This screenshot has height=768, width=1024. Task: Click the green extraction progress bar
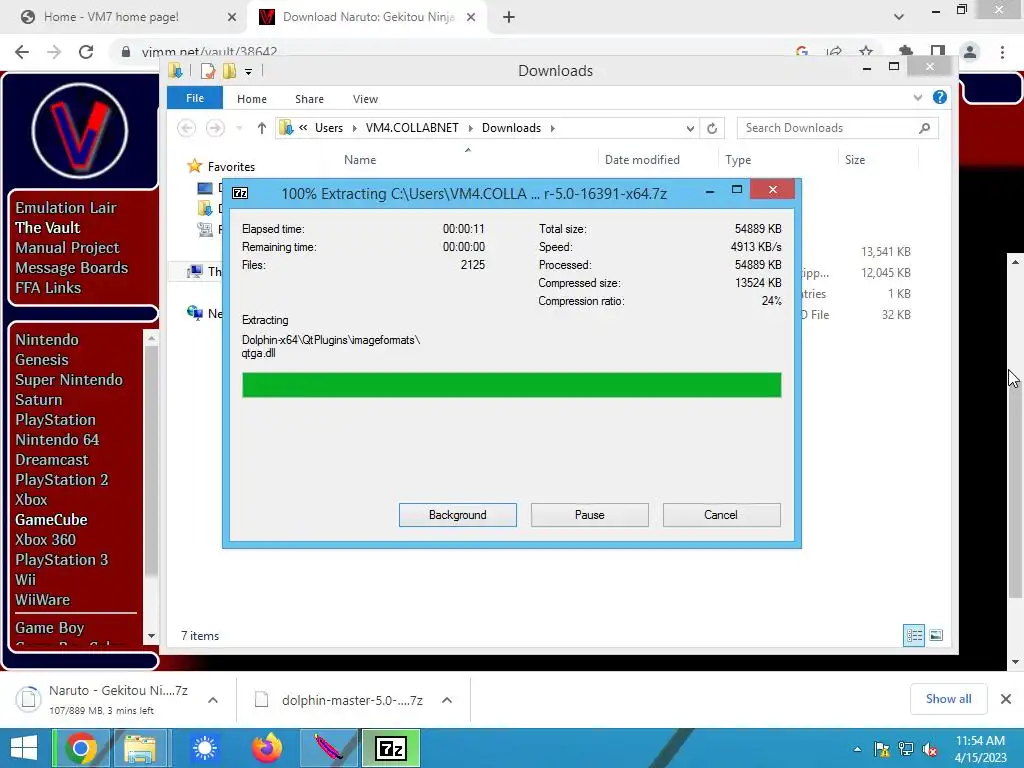coord(511,385)
